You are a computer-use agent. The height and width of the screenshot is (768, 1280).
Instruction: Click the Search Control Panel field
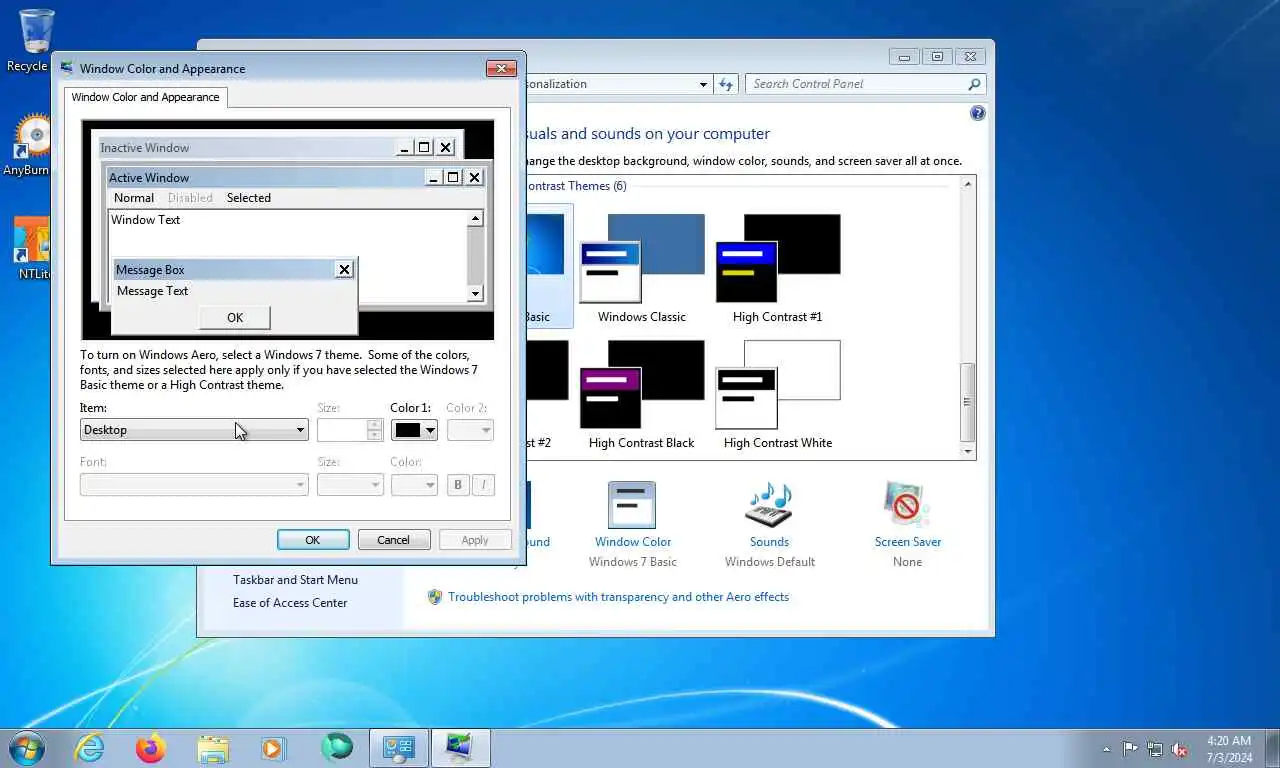pos(856,84)
